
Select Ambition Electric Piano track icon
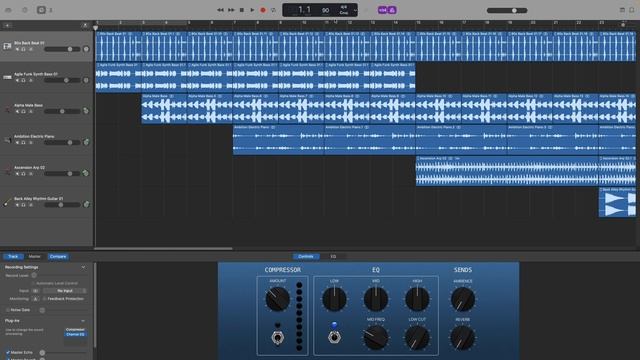point(7,140)
